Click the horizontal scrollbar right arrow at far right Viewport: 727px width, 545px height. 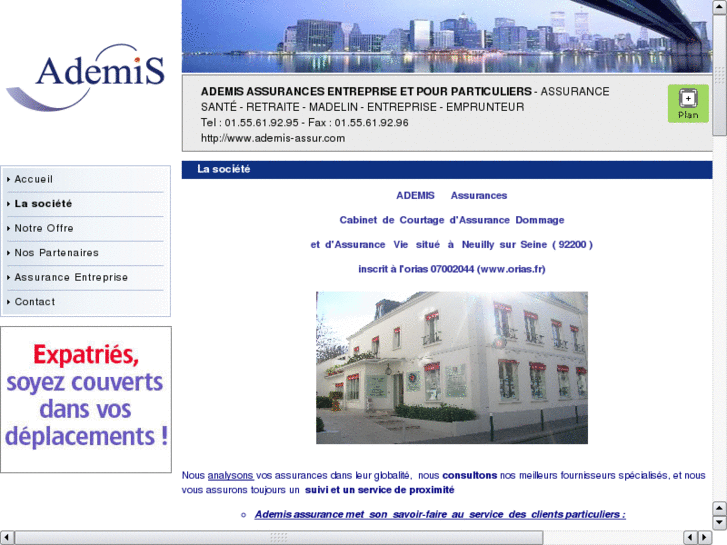click(x=705, y=538)
